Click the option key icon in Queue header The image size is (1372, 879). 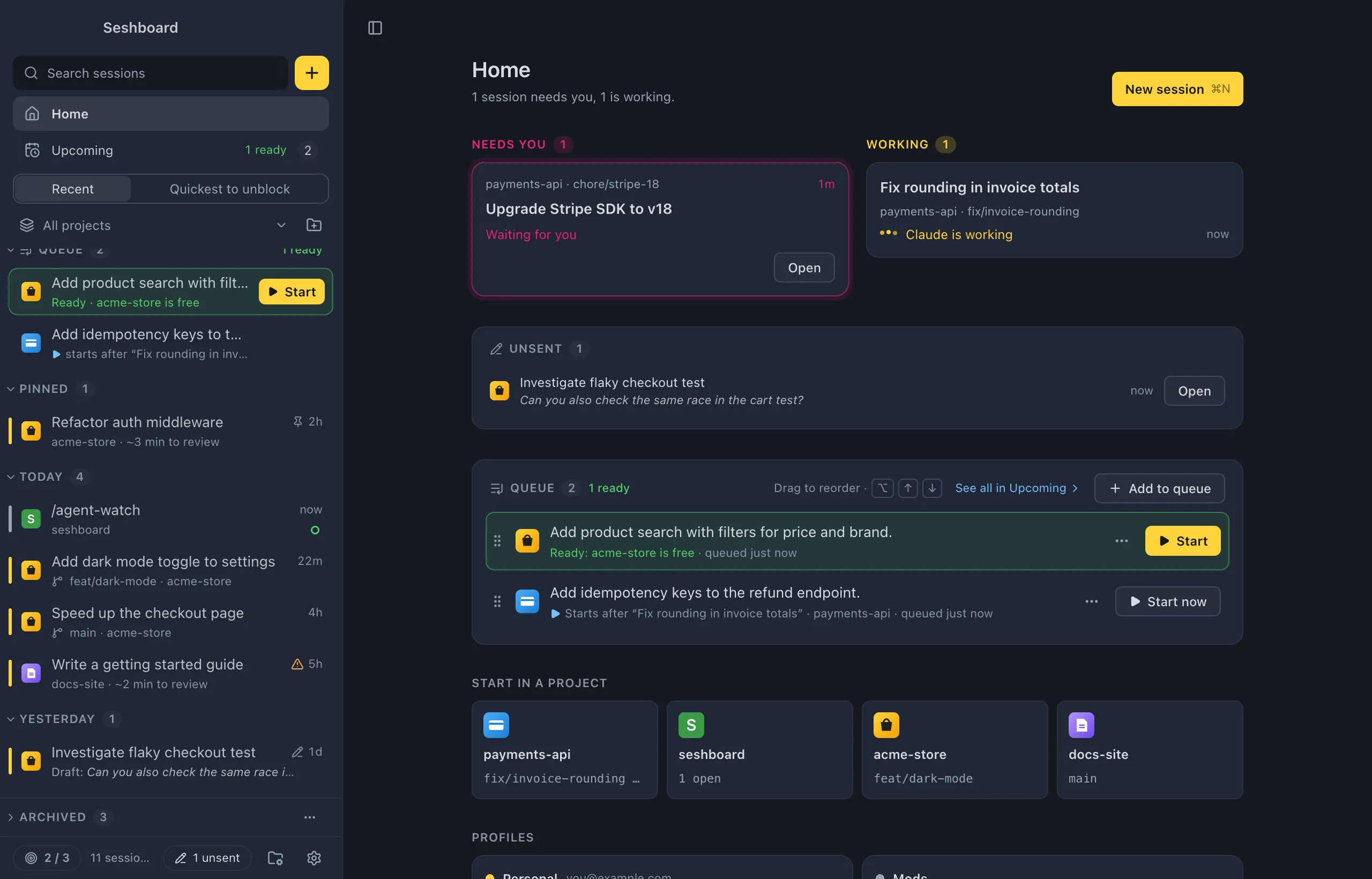pos(882,488)
